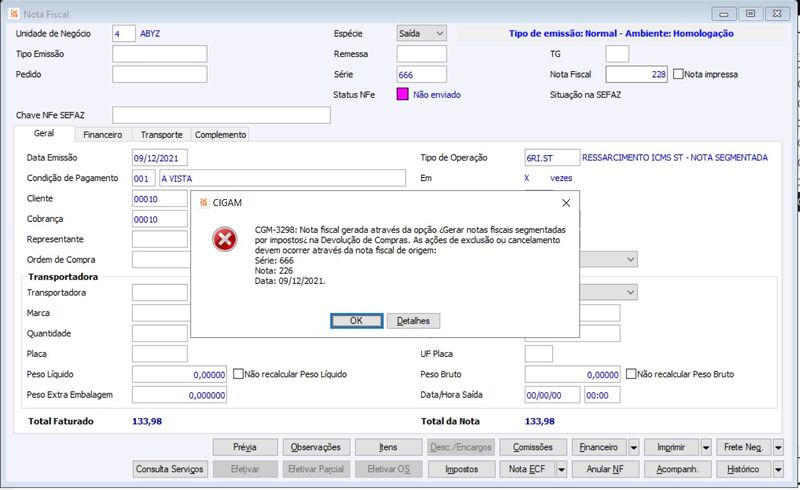Open the Complemento tab
Viewport: 800px width, 490px height.
click(220, 135)
